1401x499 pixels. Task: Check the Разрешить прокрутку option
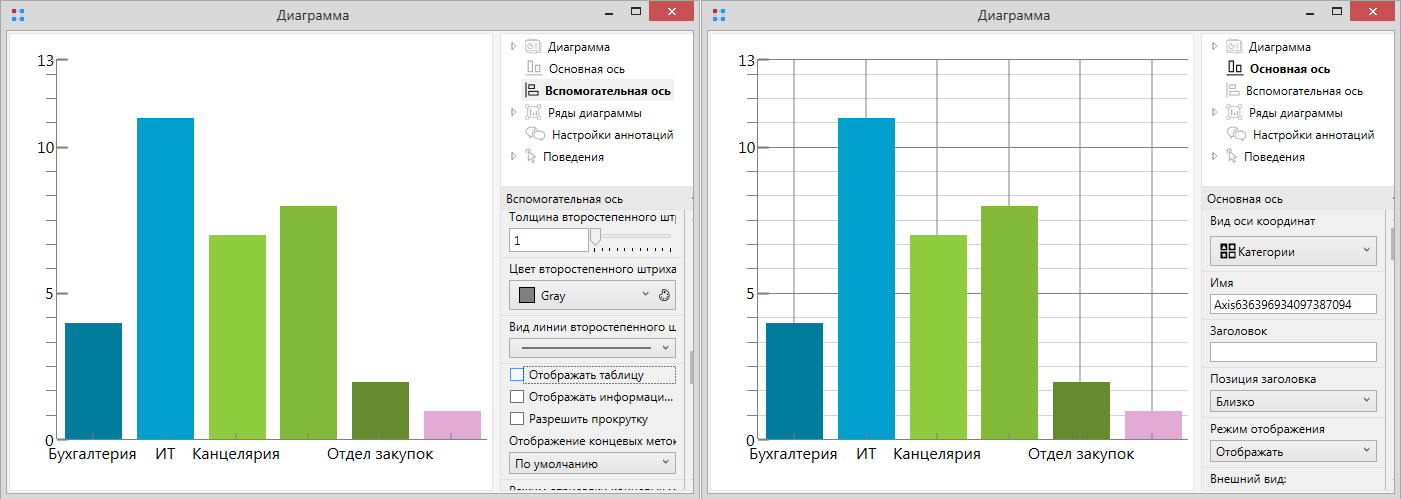[x=517, y=419]
